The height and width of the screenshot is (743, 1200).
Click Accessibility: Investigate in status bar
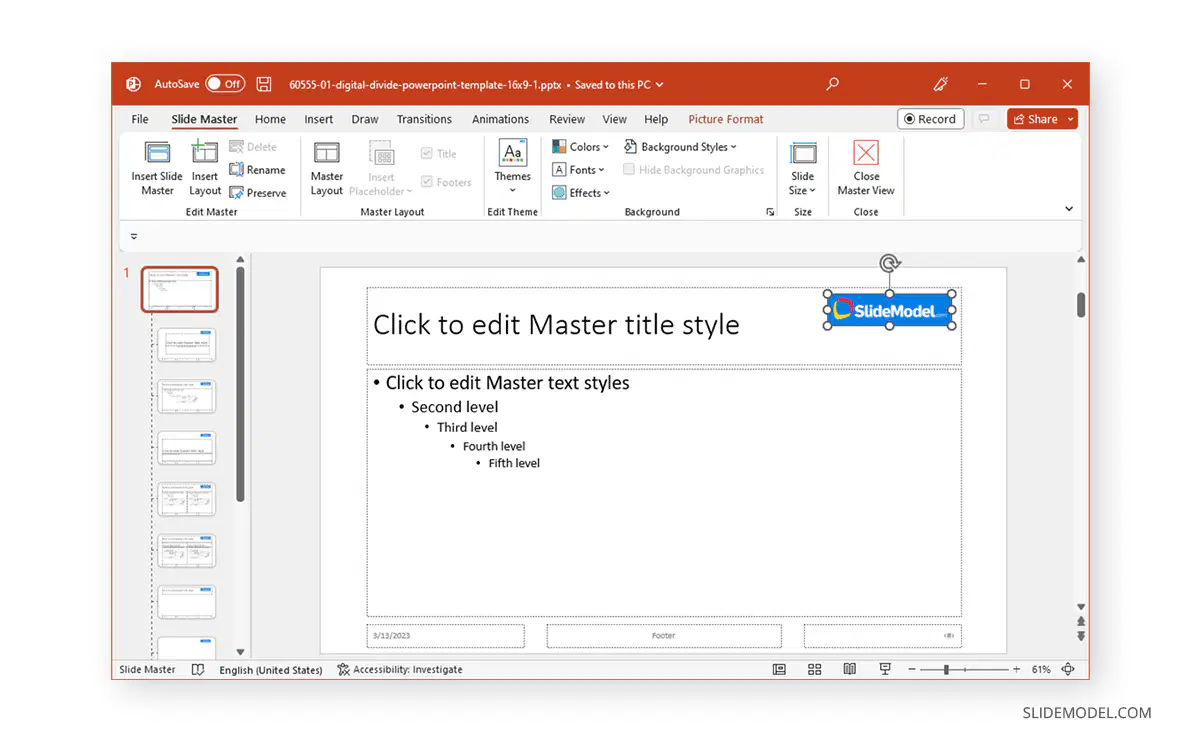tap(400, 670)
